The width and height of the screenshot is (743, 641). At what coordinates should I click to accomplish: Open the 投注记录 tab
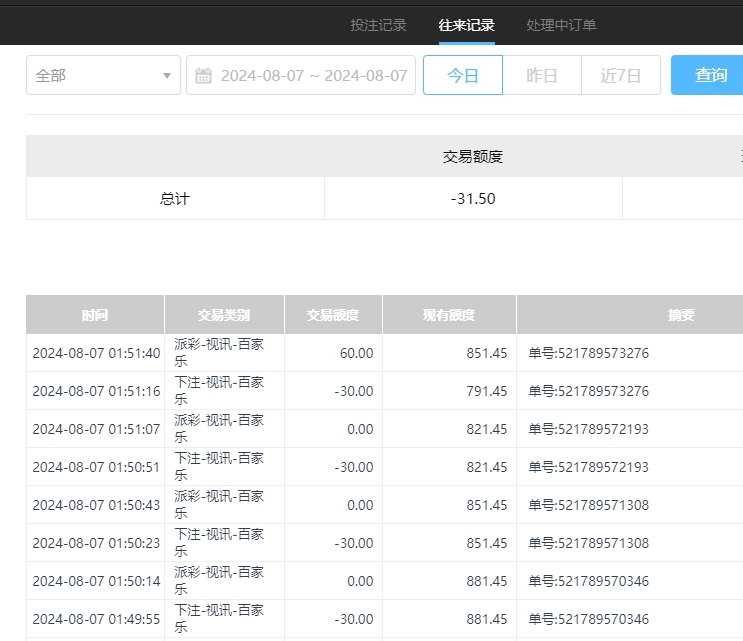pyautogui.click(x=378, y=25)
